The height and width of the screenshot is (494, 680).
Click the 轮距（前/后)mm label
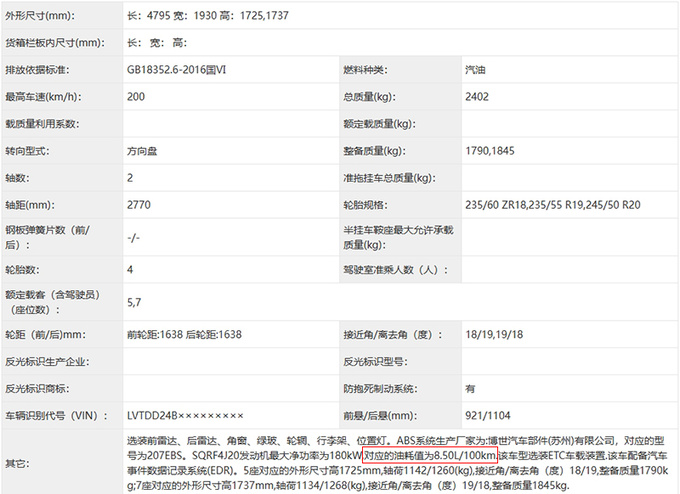46,334
